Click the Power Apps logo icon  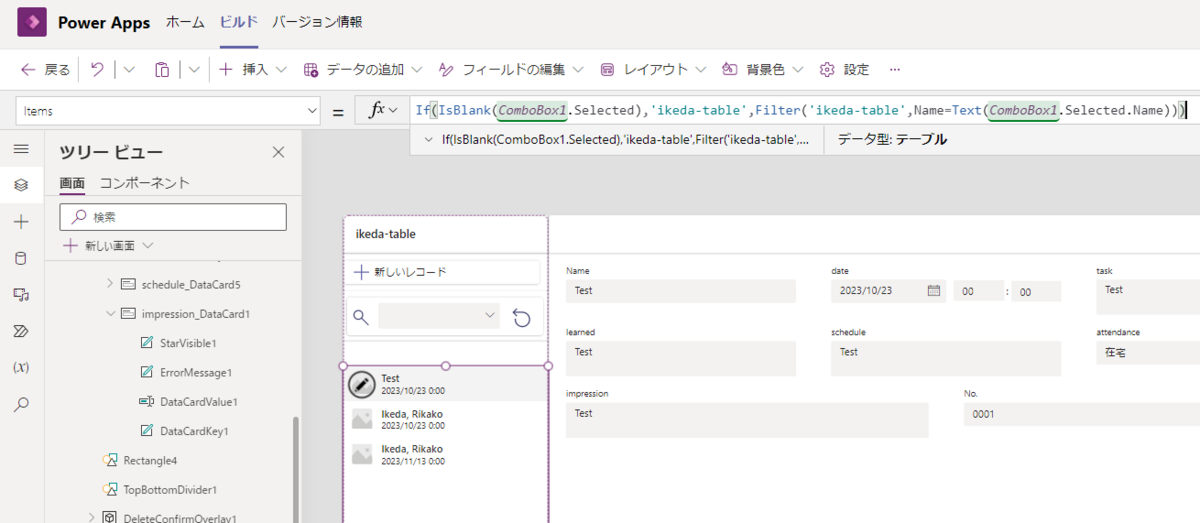[x=31, y=22]
